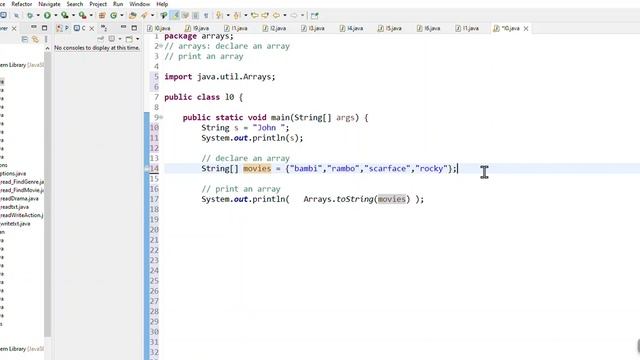This screenshot has width=640, height=360.
Task: Select writetxt.java in the Package Explorer
Action: [16, 224]
